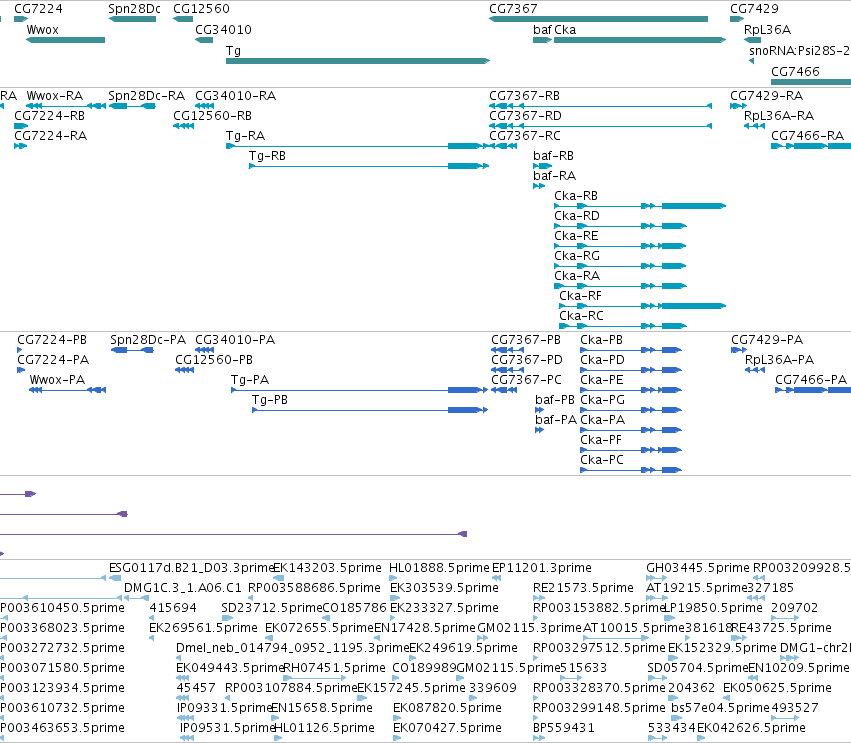
Task: Click the Spn28Dc gene arrow glyph
Action: click(132, 19)
